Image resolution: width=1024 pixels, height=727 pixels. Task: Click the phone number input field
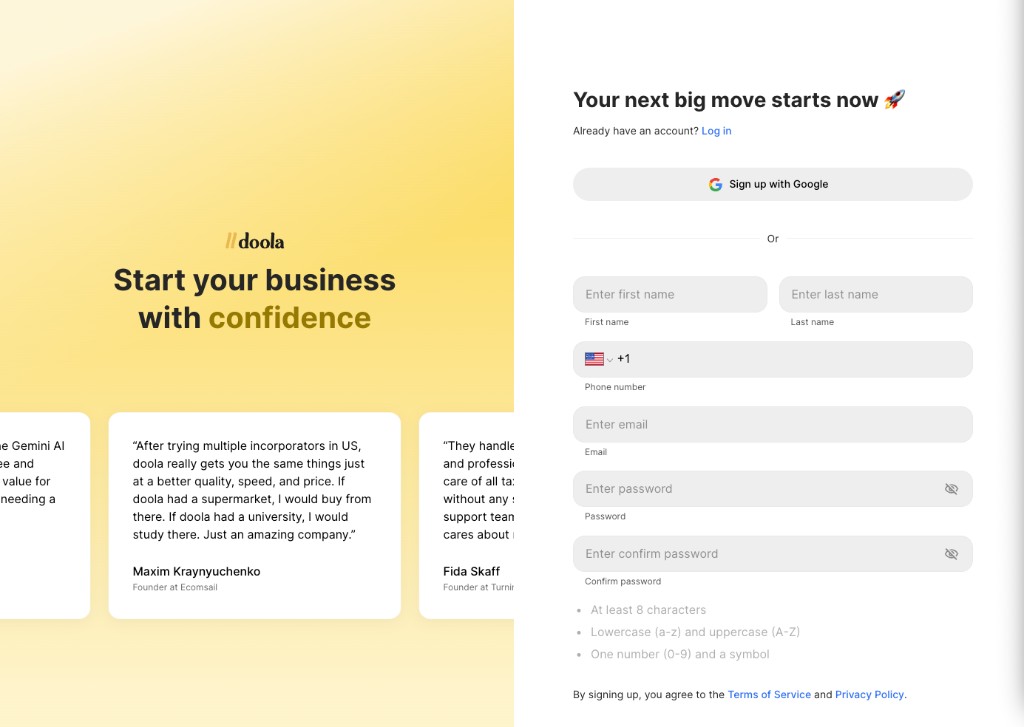tap(773, 359)
